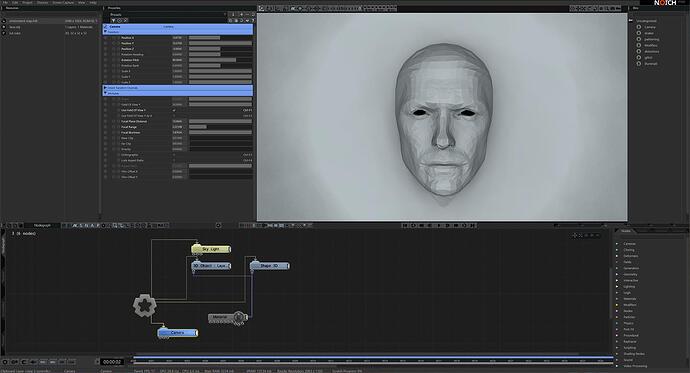Open the Project menu
690x373 pixels.
[x=27, y=3]
